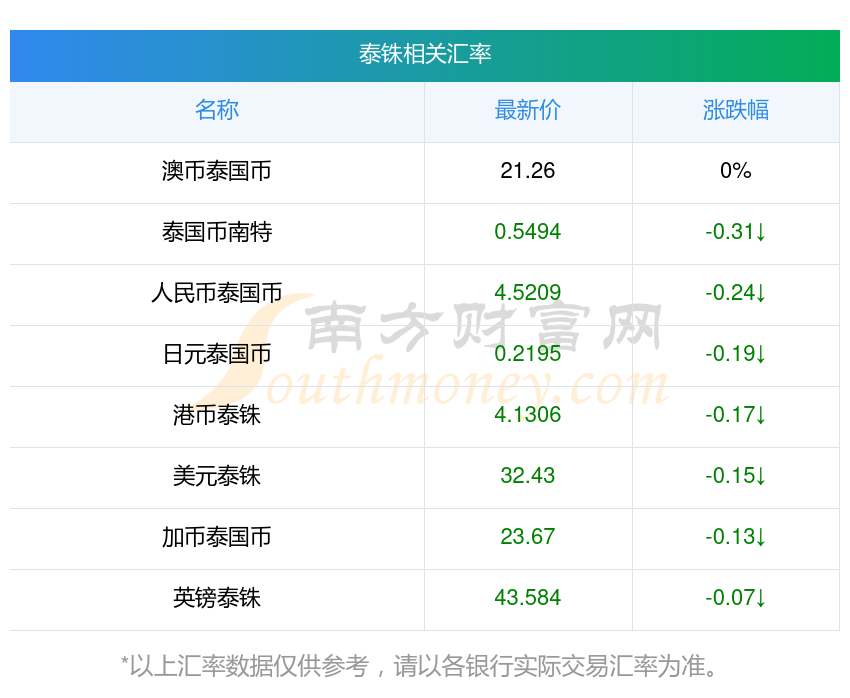
Task: Select the 43.584 price cell
Action: [x=527, y=598]
